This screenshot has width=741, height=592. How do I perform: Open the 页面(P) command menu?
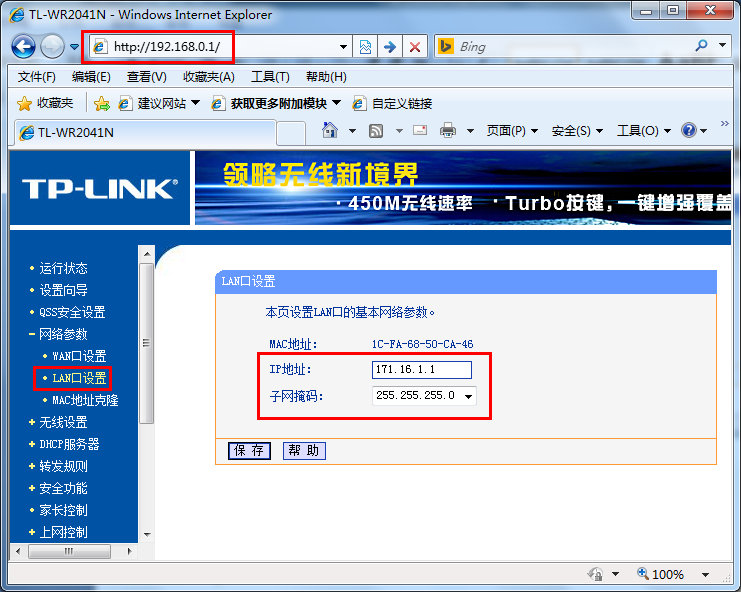click(512, 130)
